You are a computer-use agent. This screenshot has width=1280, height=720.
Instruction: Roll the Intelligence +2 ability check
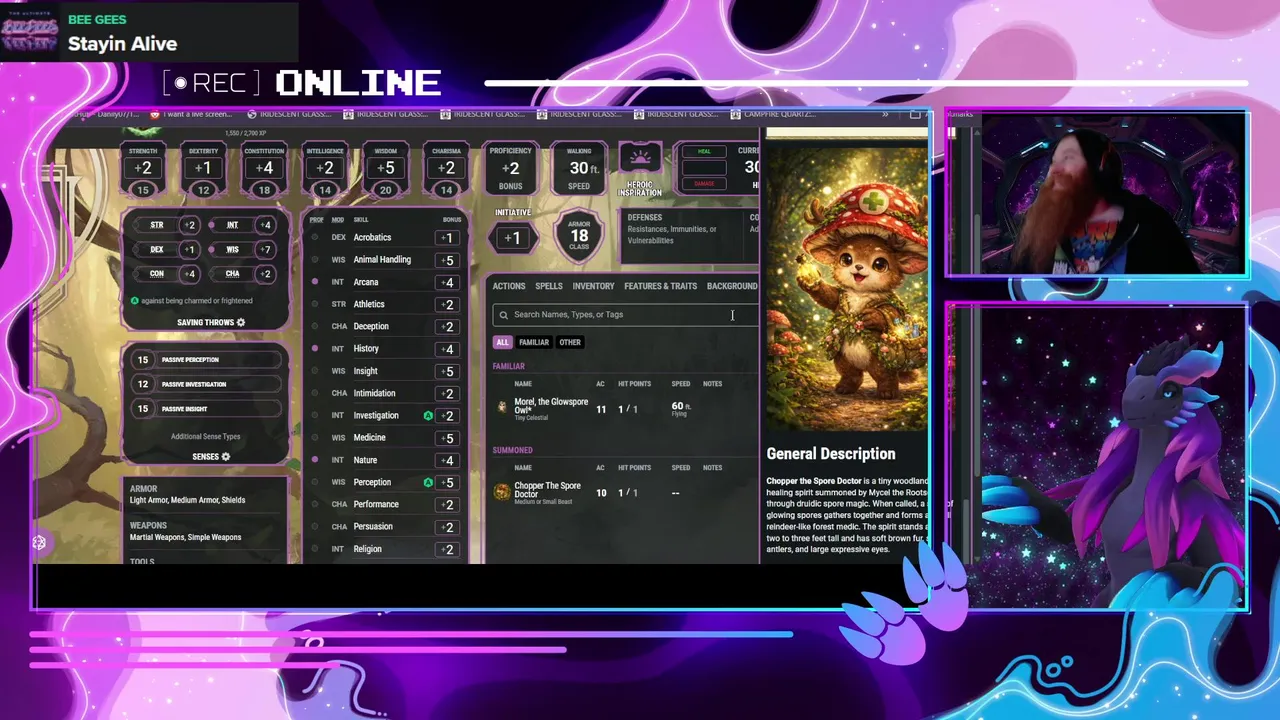pyautogui.click(x=325, y=168)
